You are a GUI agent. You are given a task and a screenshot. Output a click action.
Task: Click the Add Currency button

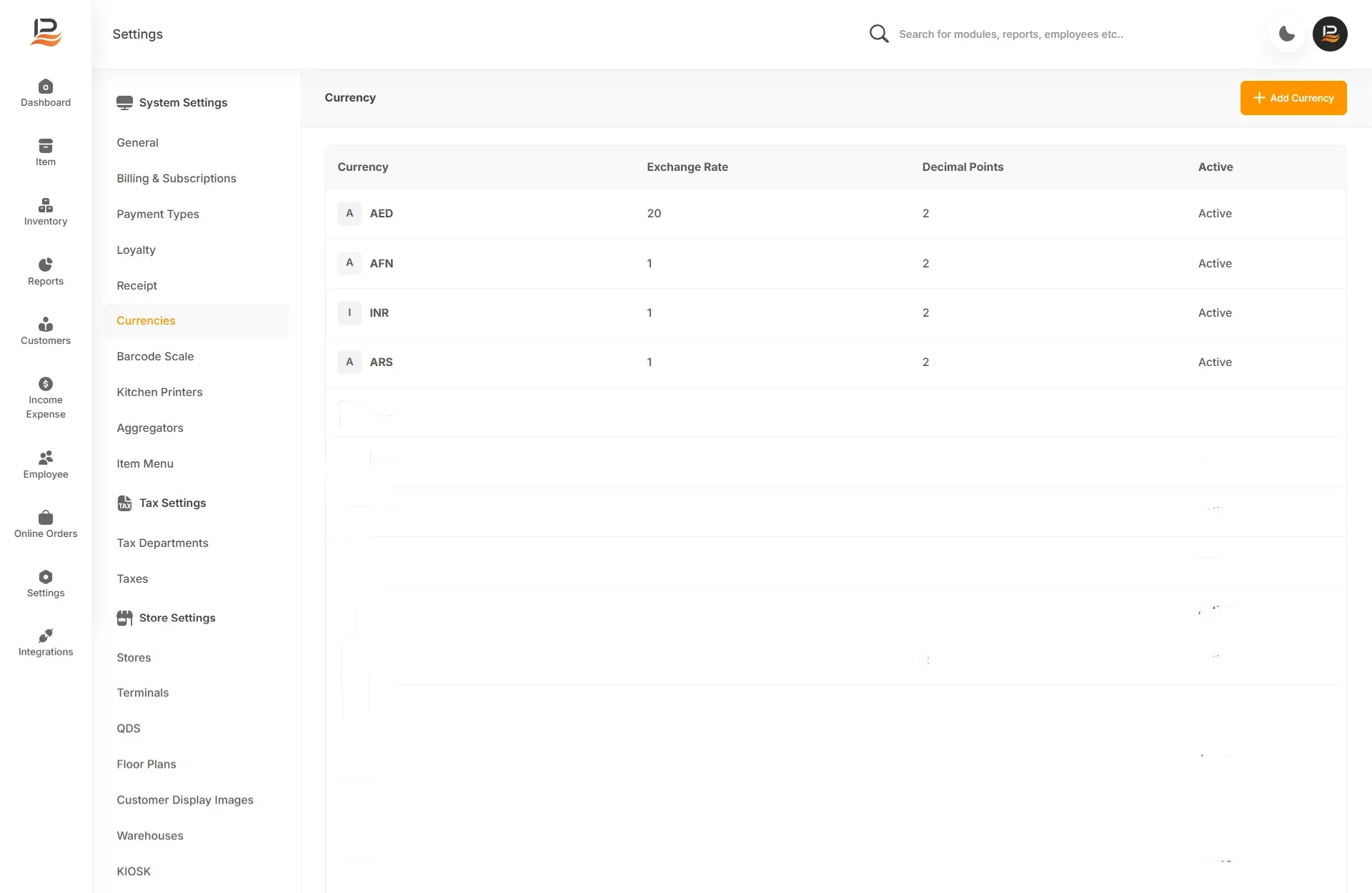point(1293,98)
